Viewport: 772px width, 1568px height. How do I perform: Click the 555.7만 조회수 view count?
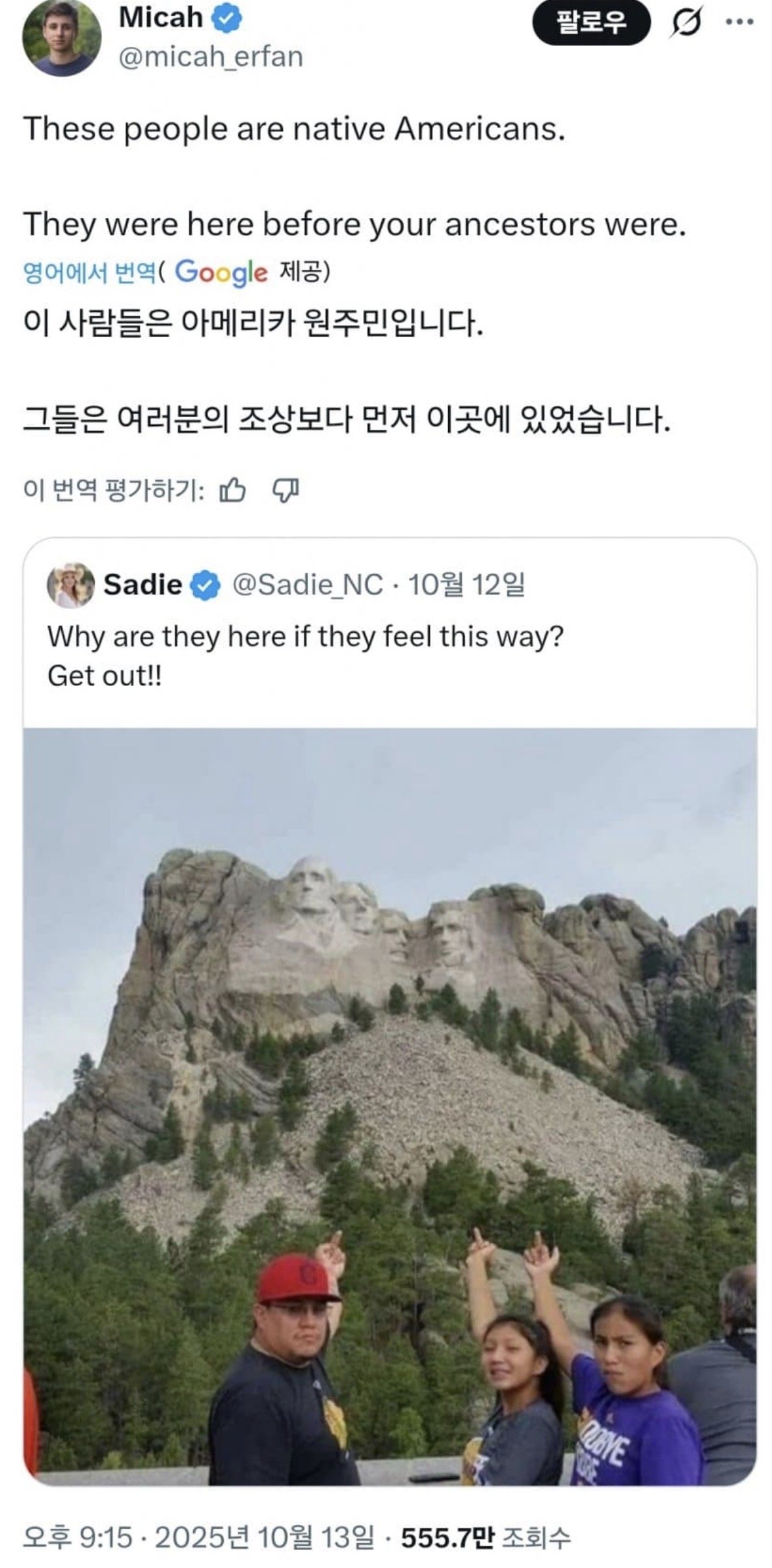[485, 1538]
